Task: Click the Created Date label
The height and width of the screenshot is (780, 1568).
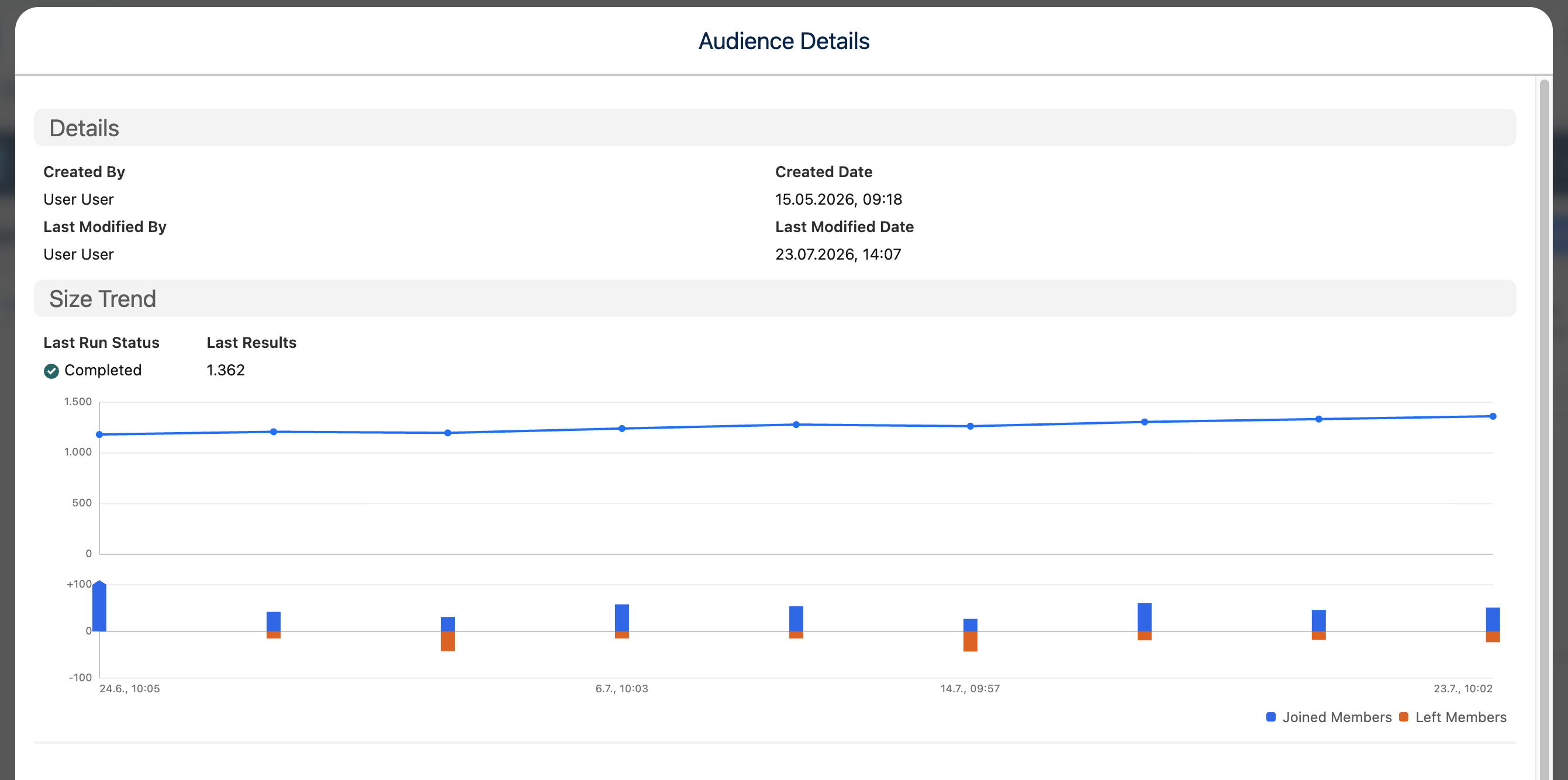Action: pyautogui.click(x=824, y=172)
